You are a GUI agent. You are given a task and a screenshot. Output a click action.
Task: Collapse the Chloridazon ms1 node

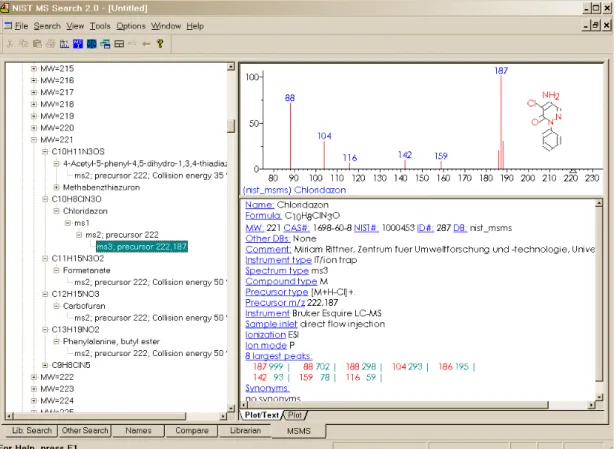point(68,223)
